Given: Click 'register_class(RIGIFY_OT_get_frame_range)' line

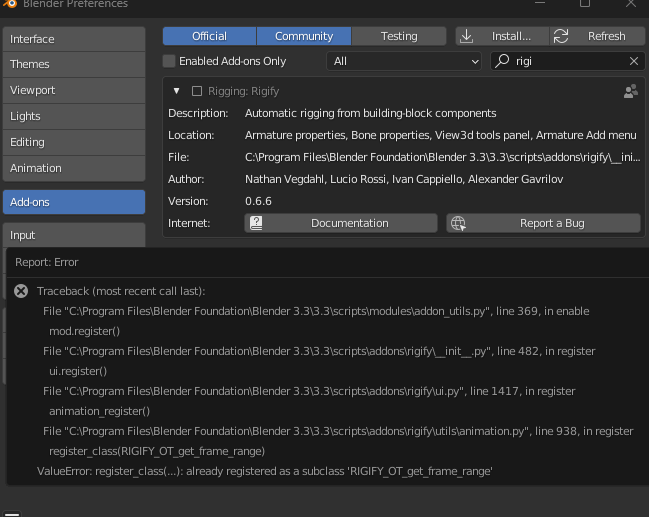Looking at the screenshot, I should 157,451.
